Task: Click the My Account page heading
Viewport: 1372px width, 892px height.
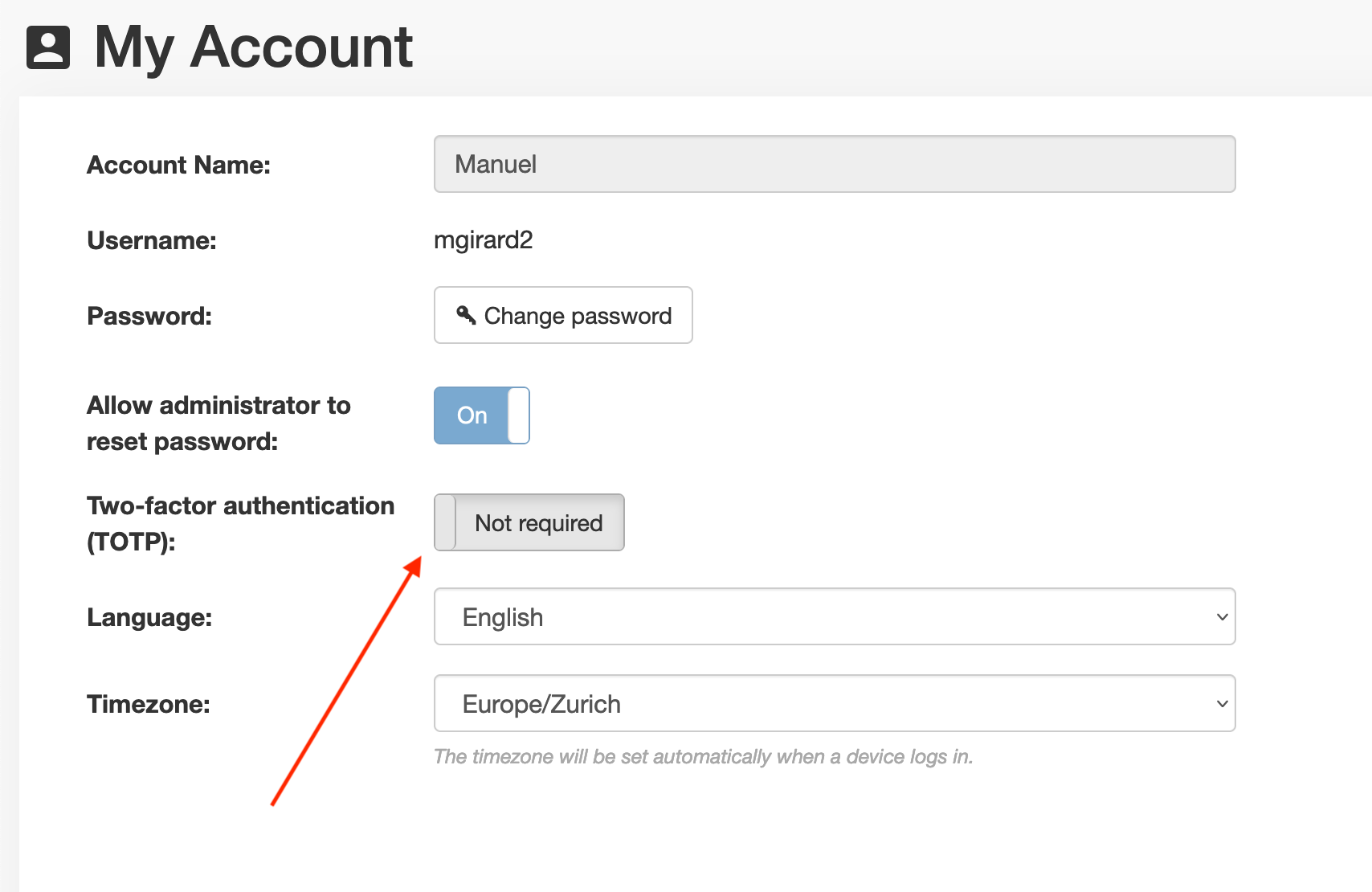Action: pyautogui.click(x=253, y=47)
